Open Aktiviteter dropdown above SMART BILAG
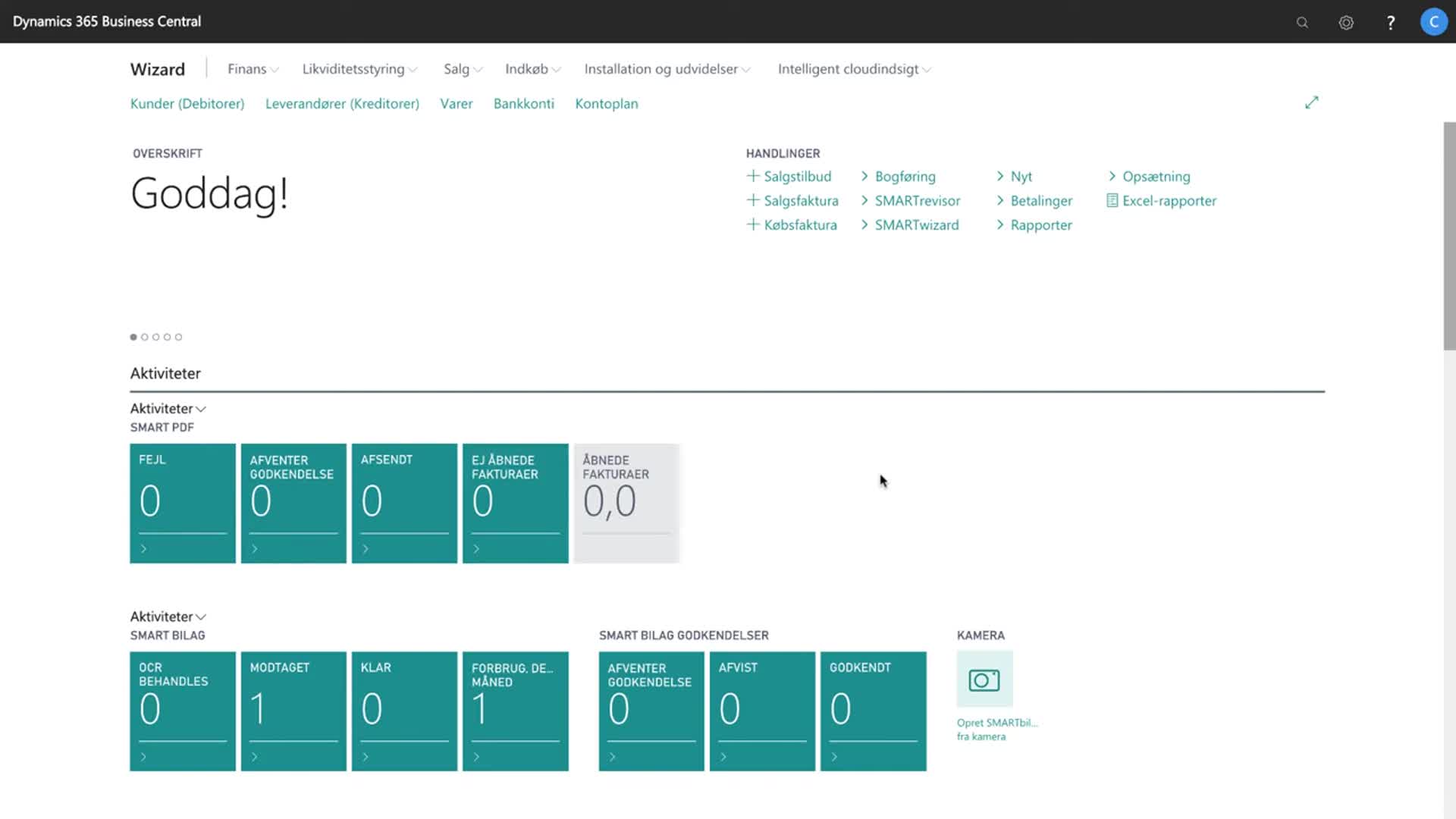Screen dimensions: 1456x819 pyautogui.click(x=168, y=617)
